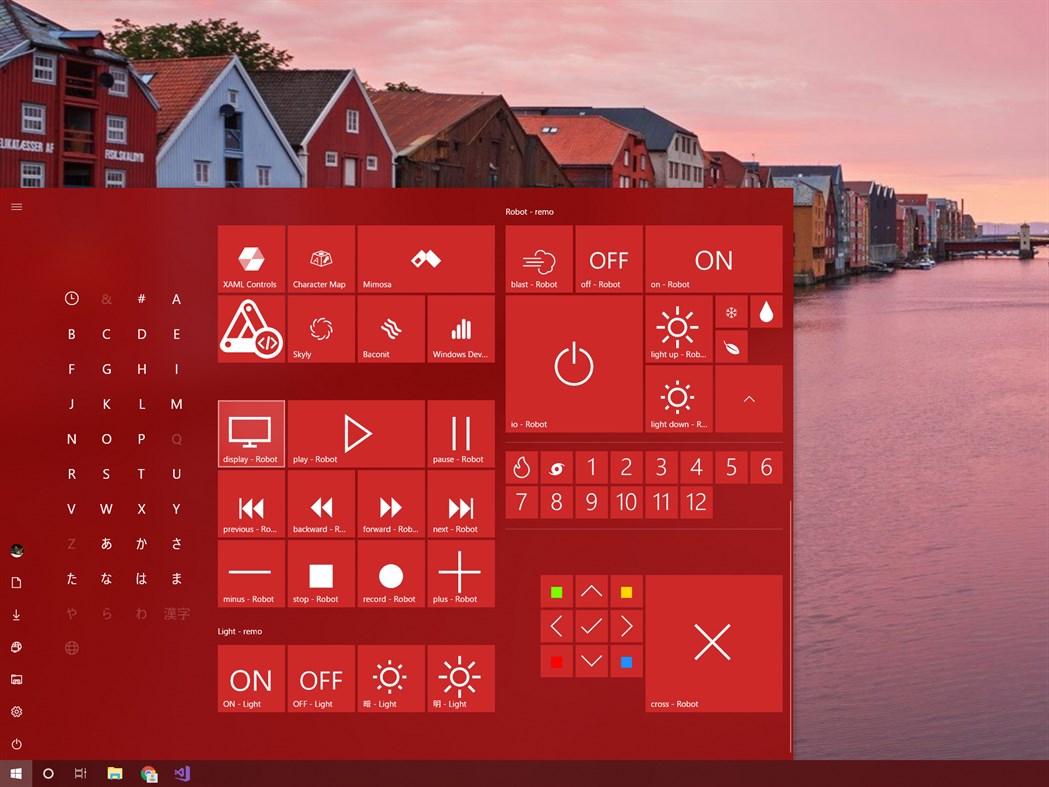Click the light down - Robot tile
Image resolution: width=1049 pixels, height=787 pixels.
pyautogui.click(x=679, y=399)
